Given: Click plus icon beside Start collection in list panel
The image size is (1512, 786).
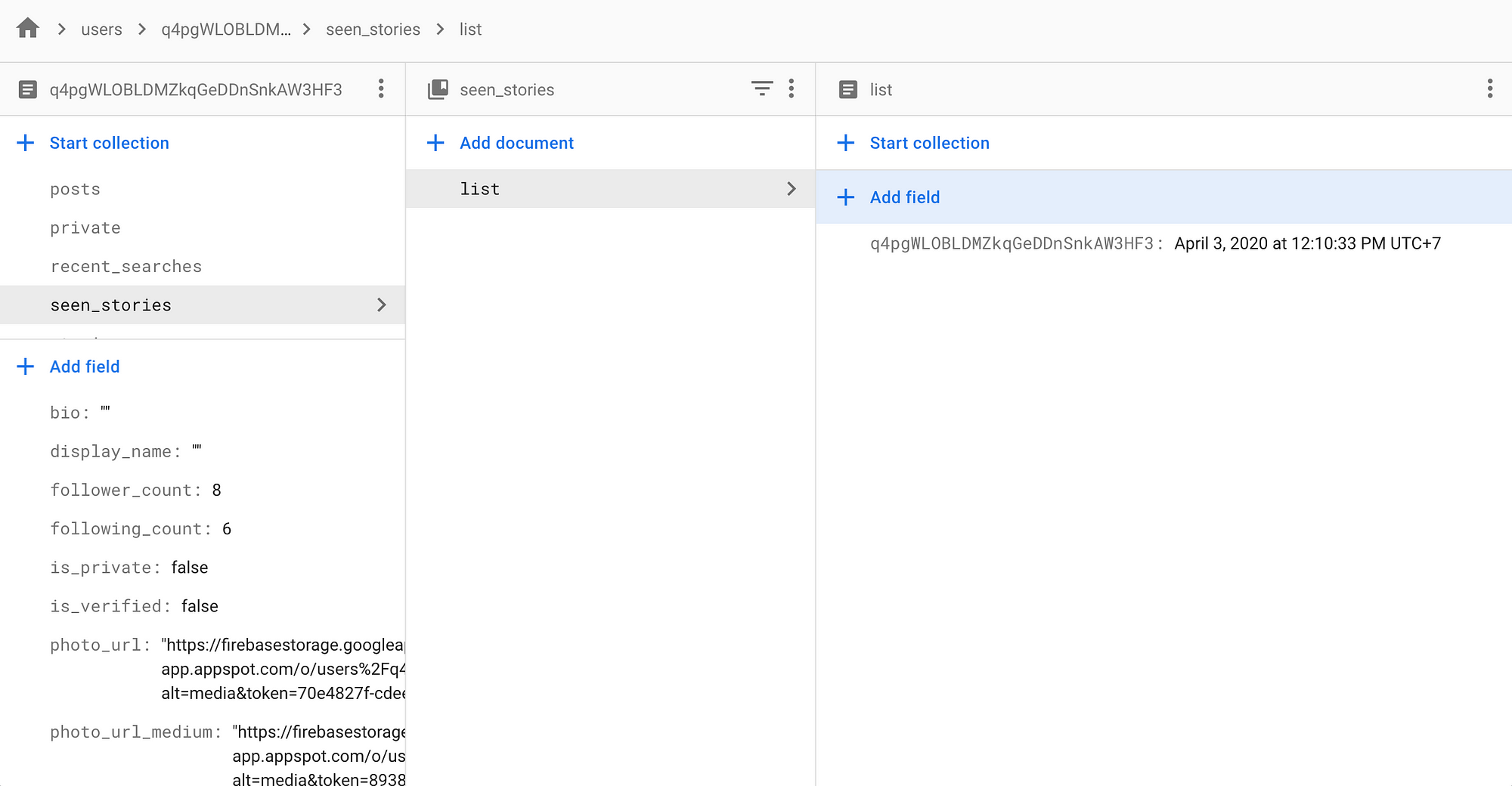Looking at the screenshot, I should 846,143.
